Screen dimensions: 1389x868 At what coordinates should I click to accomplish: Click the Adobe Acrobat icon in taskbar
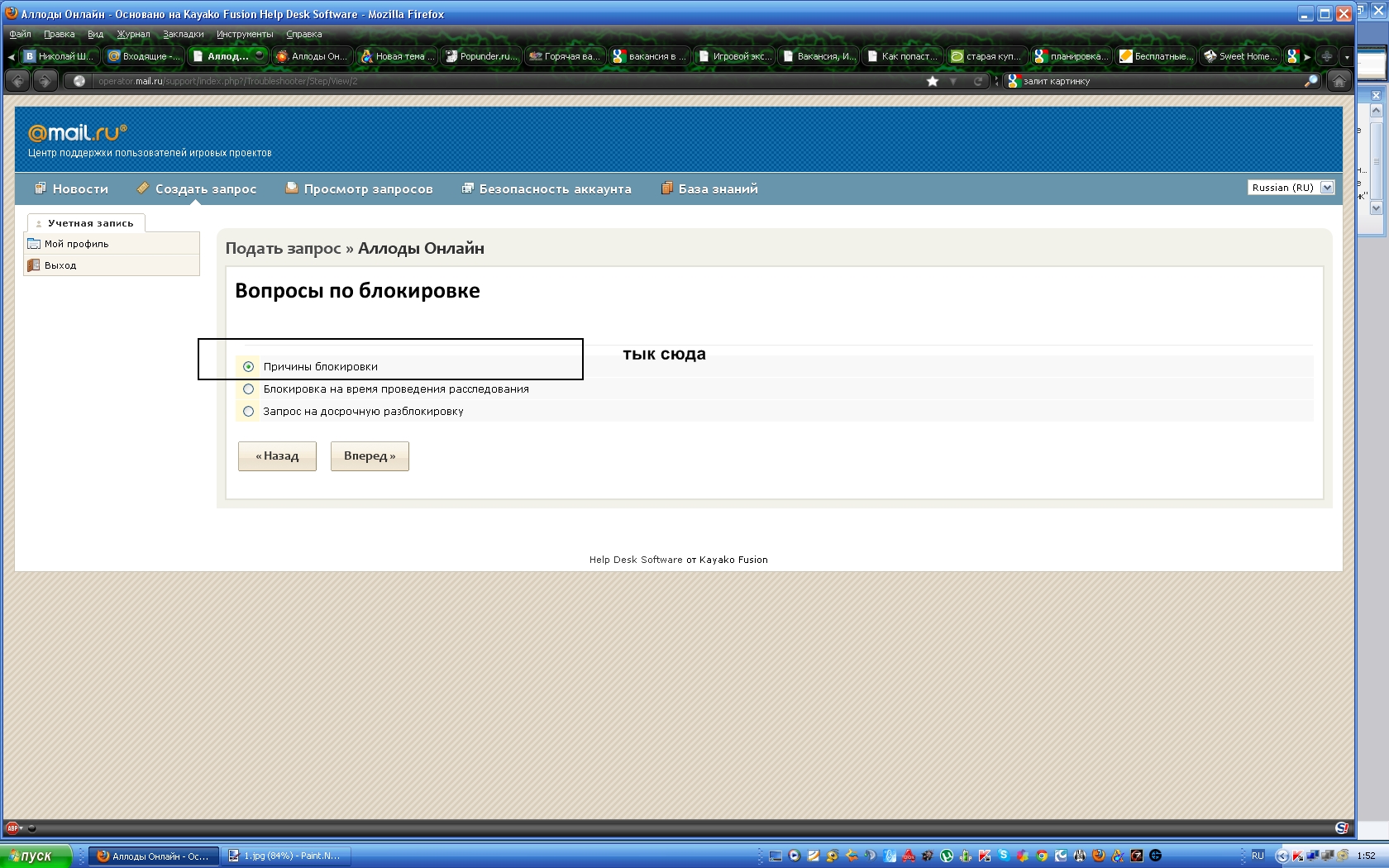(x=909, y=856)
